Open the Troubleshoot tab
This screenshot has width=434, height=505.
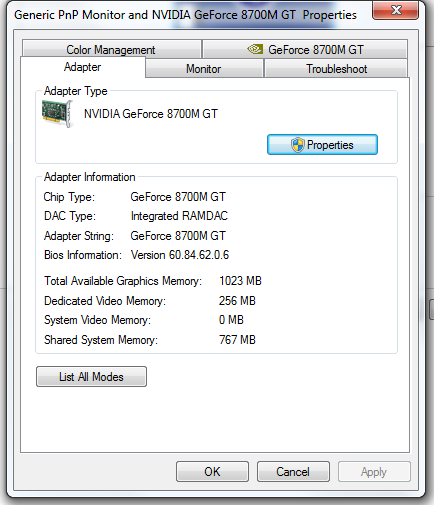336,69
